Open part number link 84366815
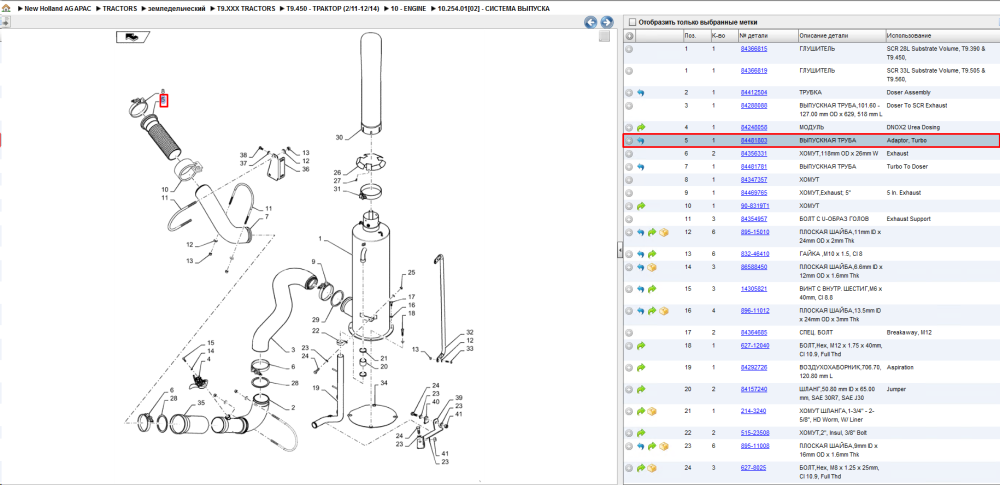 tap(753, 49)
